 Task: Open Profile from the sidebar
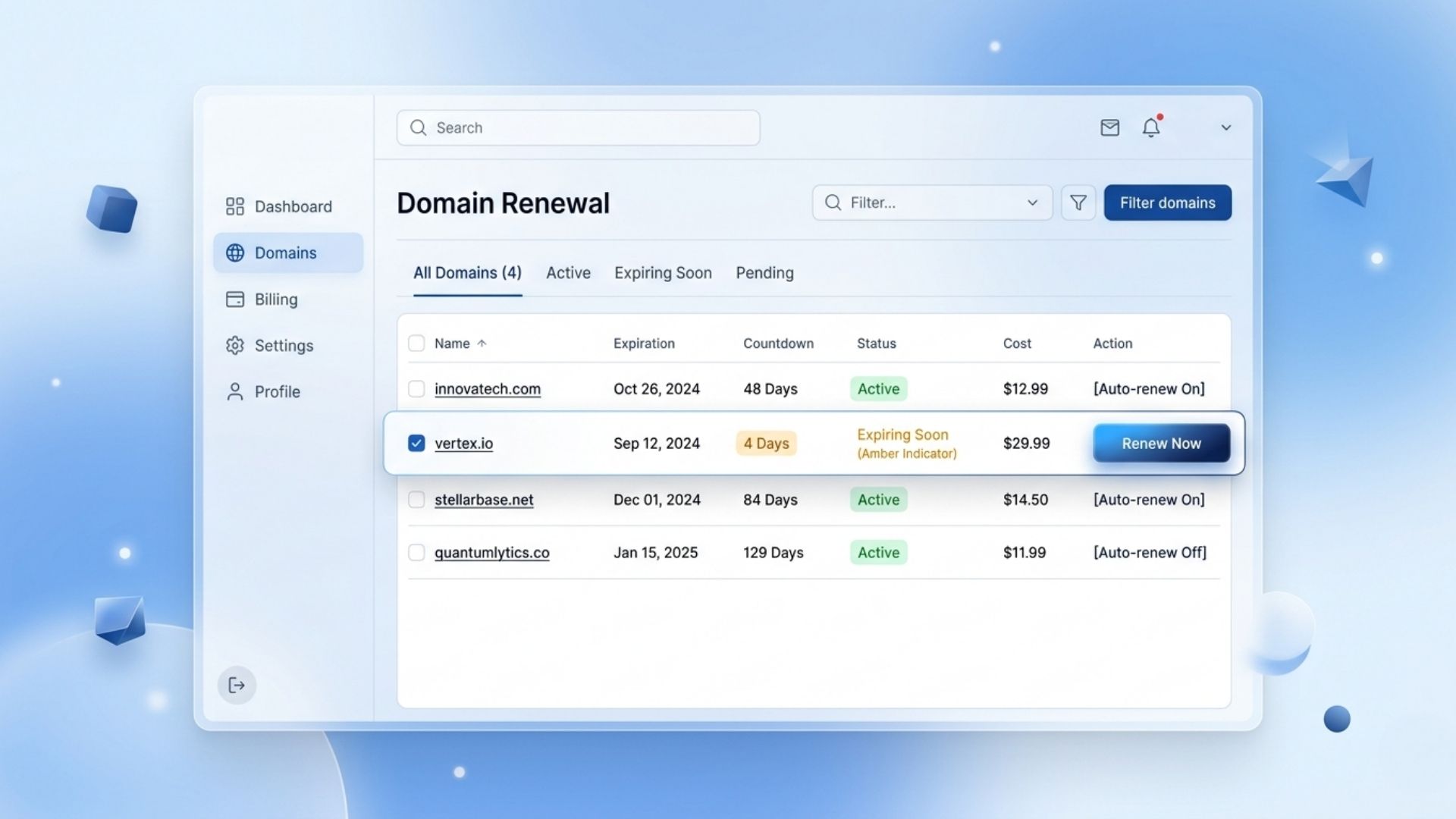click(x=263, y=391)
